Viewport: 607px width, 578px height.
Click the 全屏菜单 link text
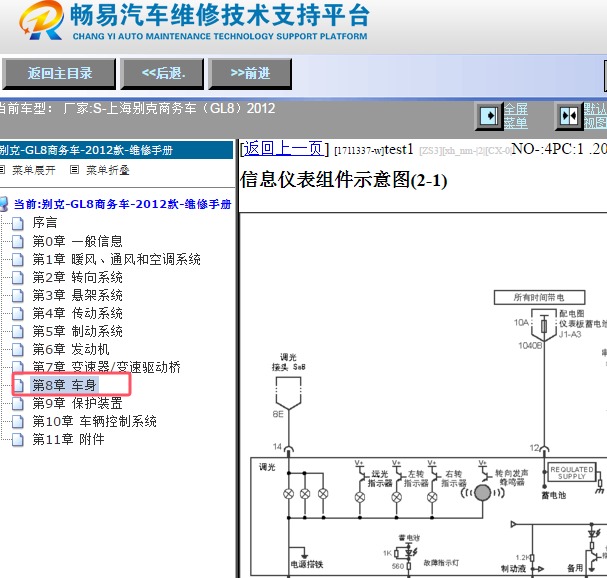tap(515, 115)
